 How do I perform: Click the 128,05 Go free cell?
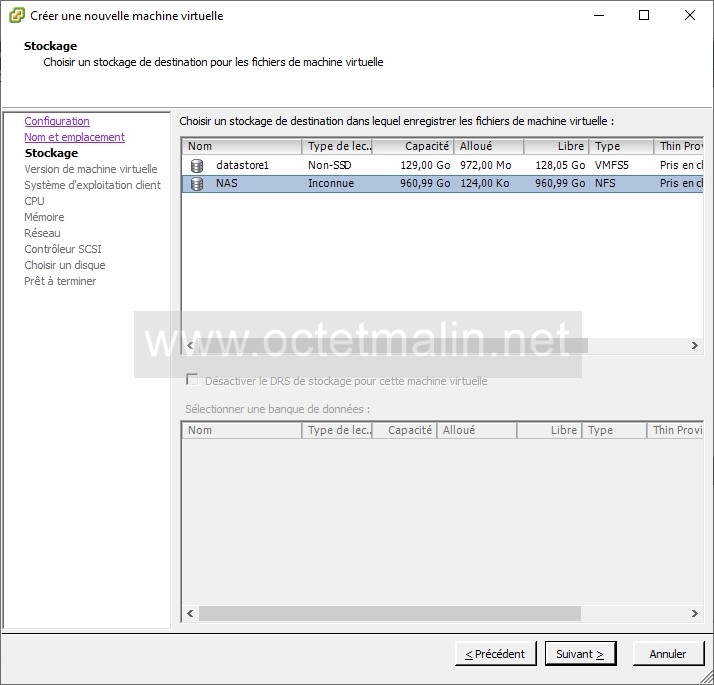(x=560, y=165)
